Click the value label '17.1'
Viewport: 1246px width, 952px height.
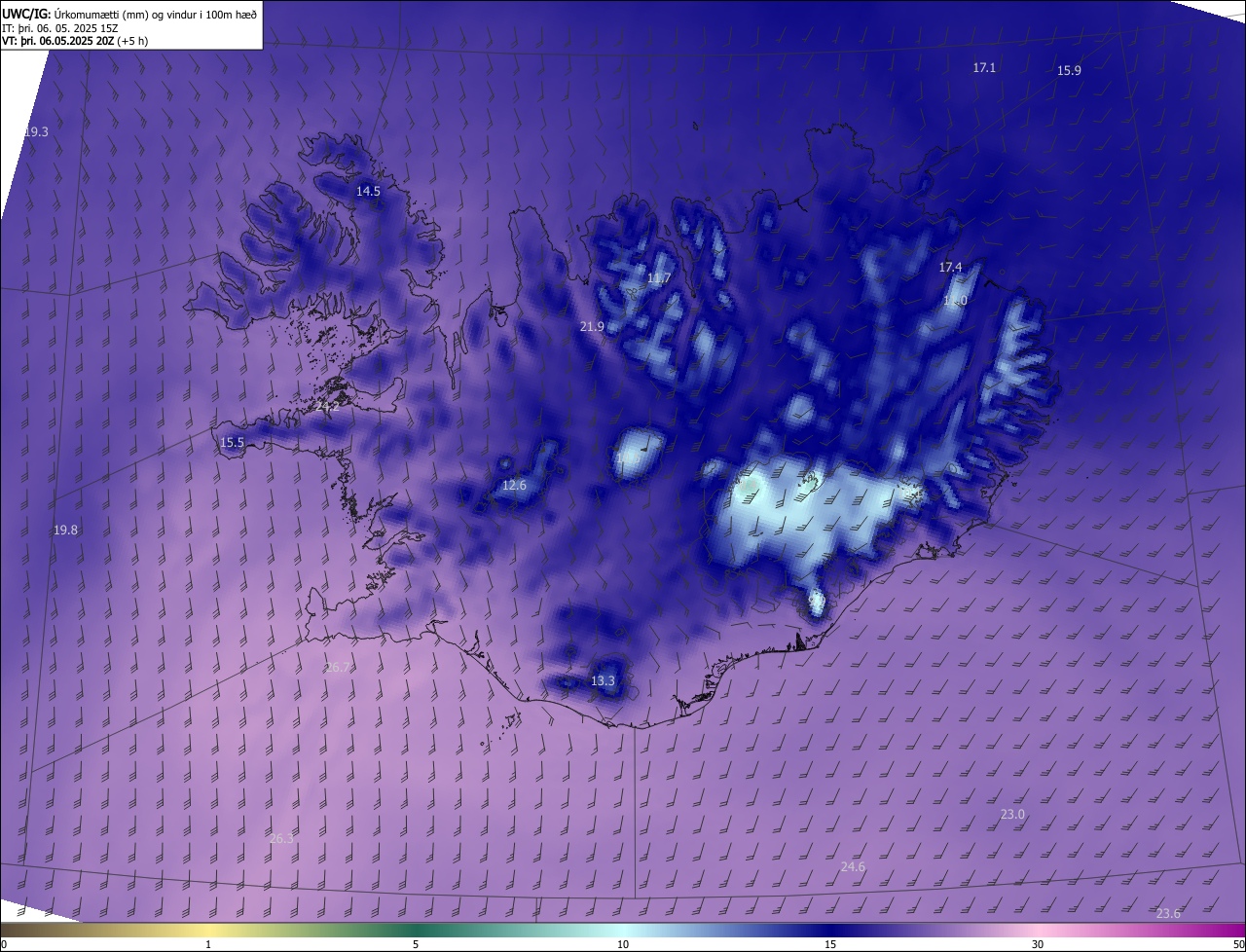coord(984,68)
